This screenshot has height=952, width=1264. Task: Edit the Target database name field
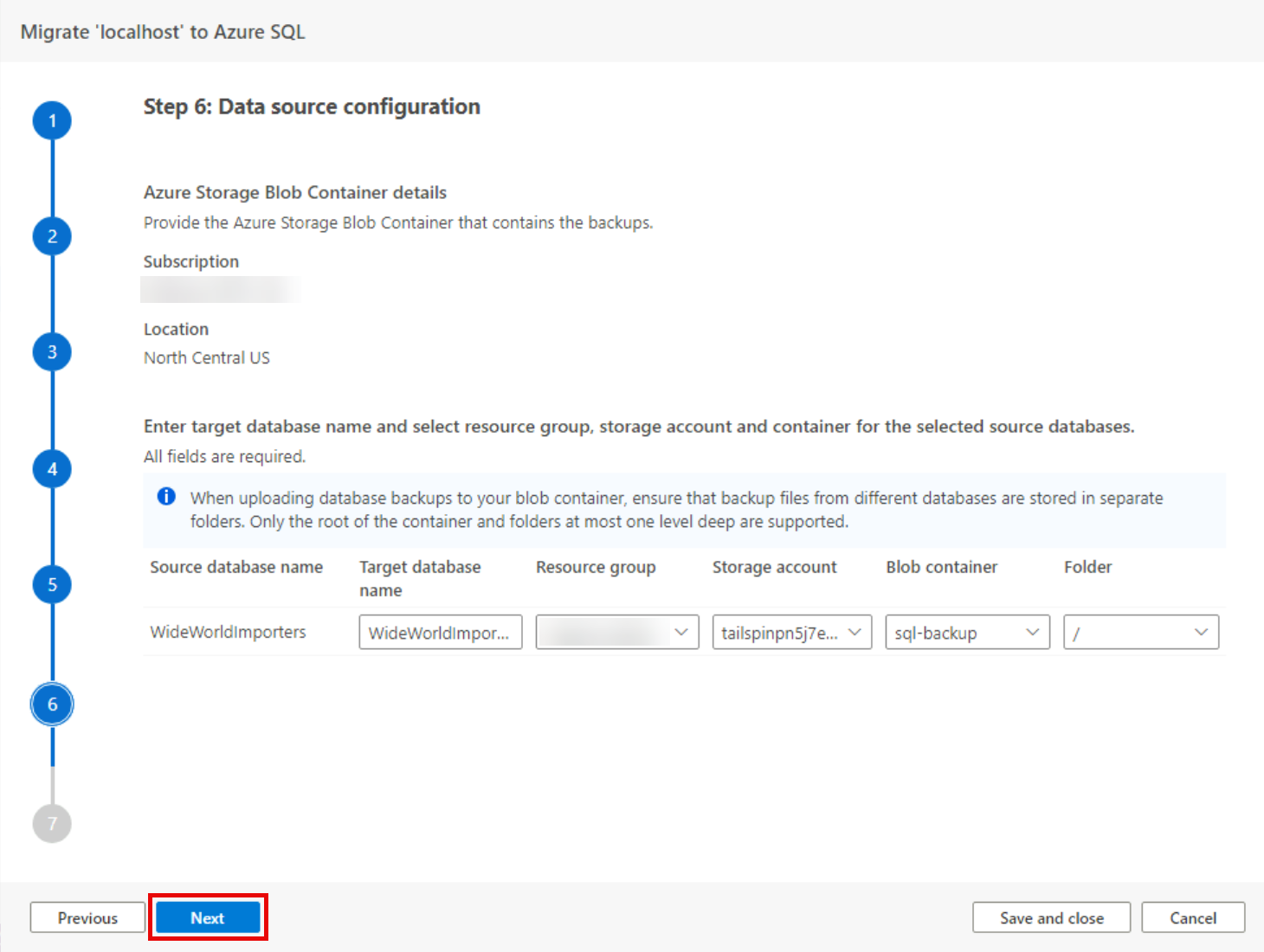tap(440, 633)
